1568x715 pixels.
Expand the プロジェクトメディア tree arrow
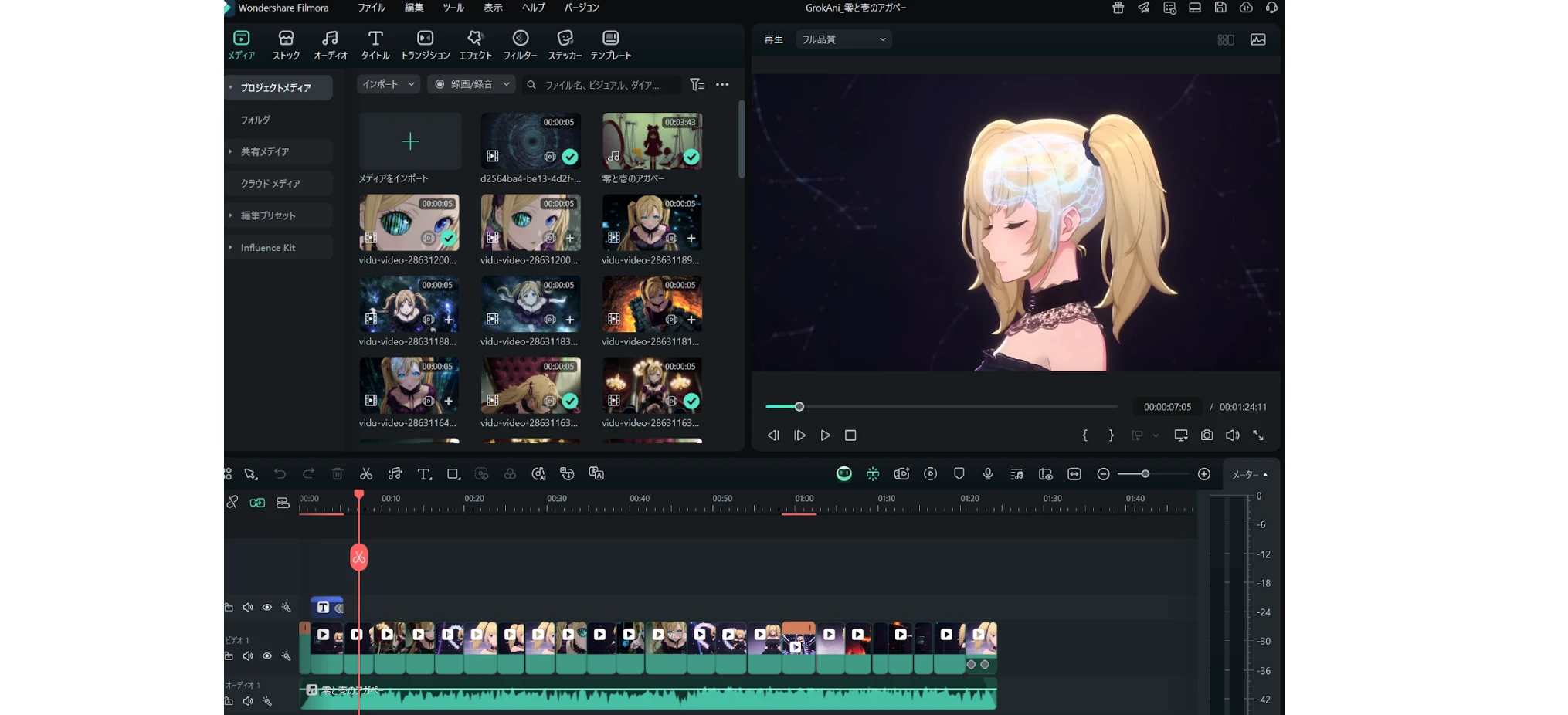click(x=230, y=87)
